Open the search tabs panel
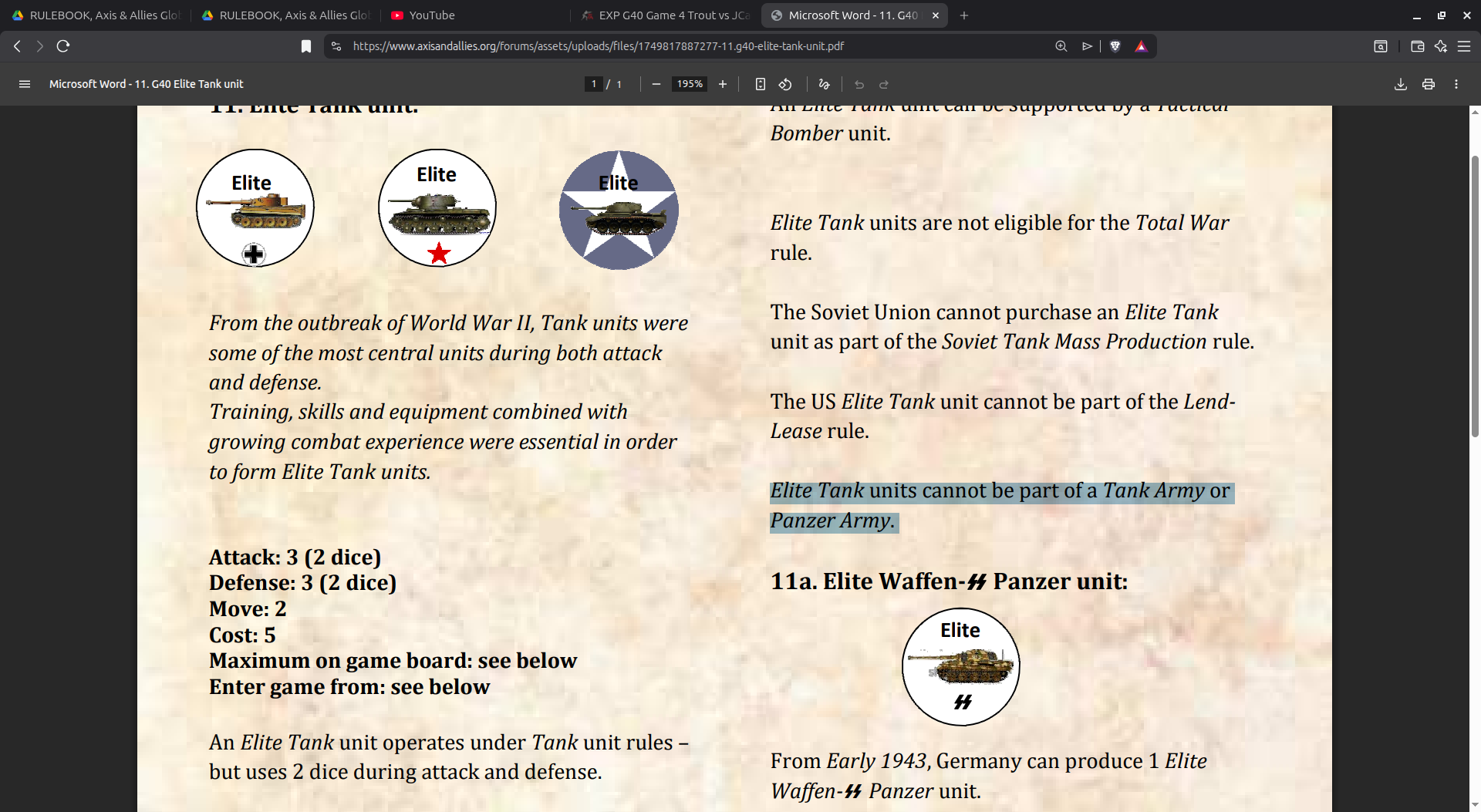 [x=1381, y=45]
